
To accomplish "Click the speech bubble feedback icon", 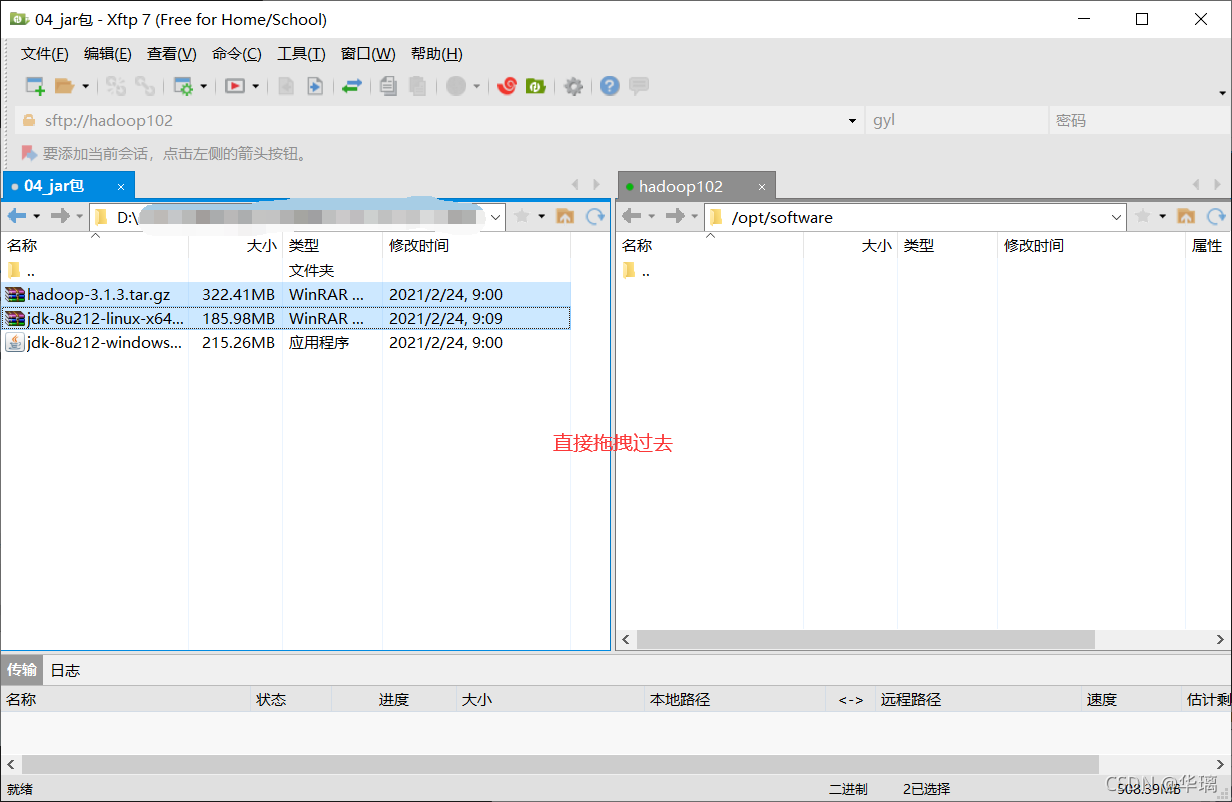I will point(639,86).
